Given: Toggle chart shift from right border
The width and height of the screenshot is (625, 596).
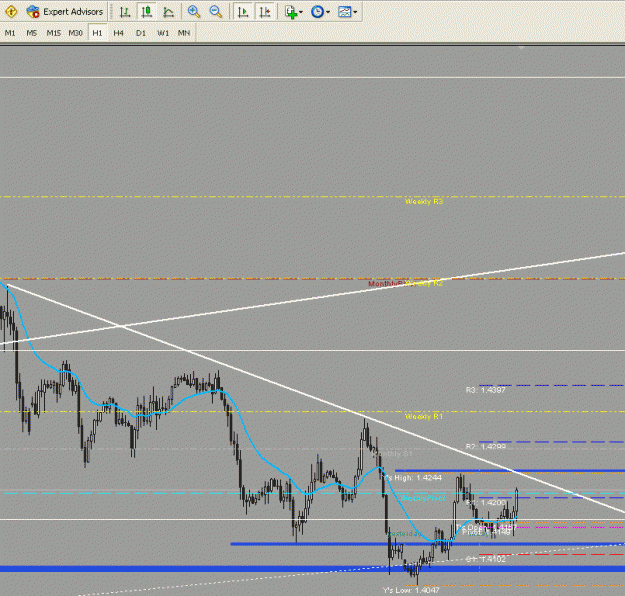Looking at the screenshot, I should 265,12.
